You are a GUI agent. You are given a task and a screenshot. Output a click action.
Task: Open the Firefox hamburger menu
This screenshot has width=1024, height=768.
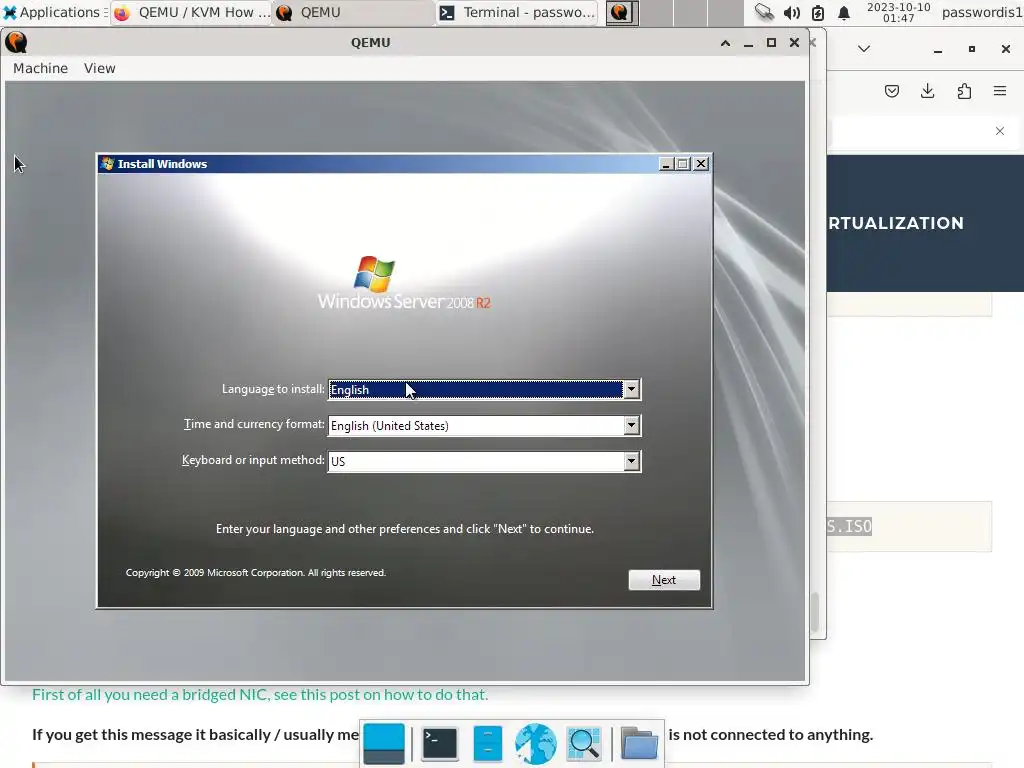click(1000, 91)
